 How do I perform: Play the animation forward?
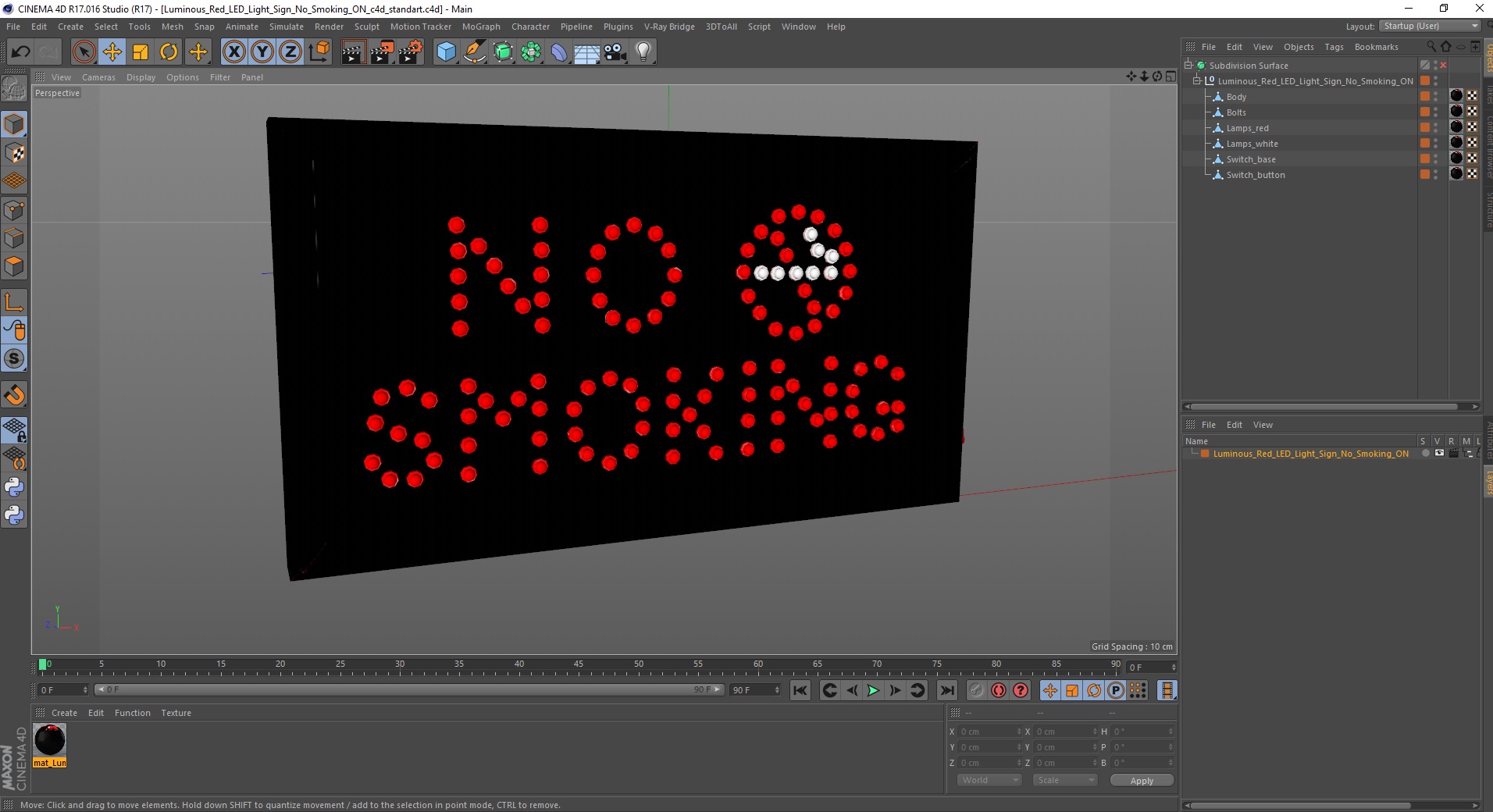[x=873, y=690]
